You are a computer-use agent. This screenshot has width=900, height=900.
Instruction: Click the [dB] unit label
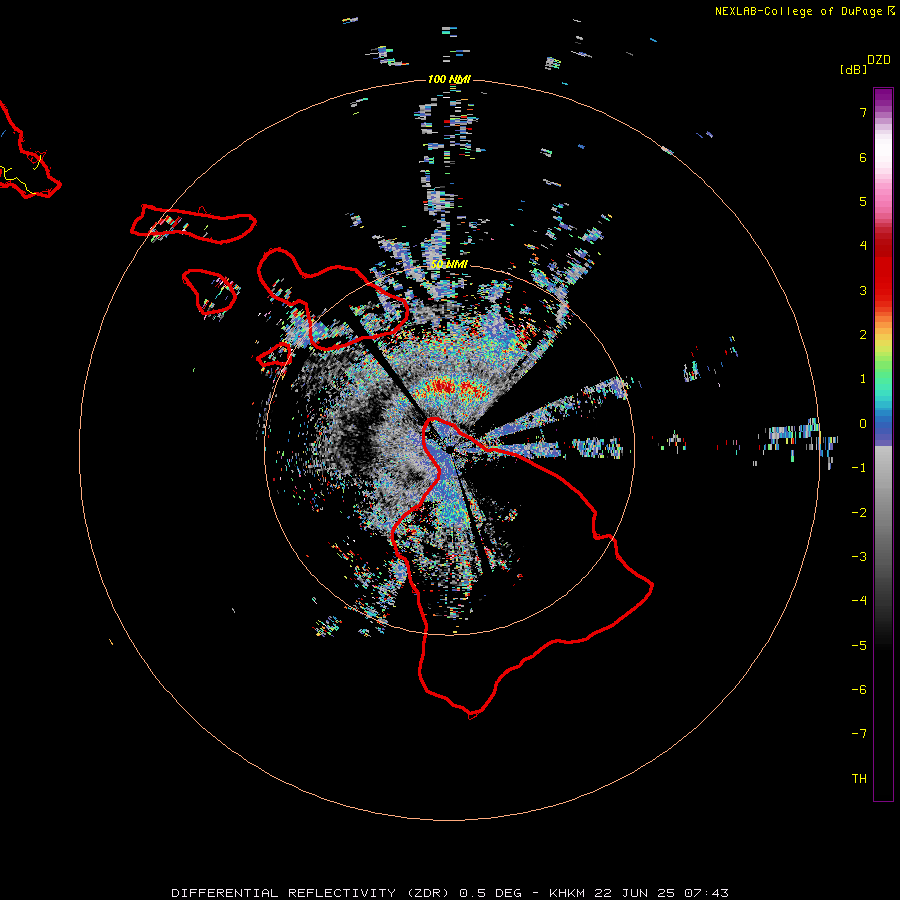click(853, 69)
